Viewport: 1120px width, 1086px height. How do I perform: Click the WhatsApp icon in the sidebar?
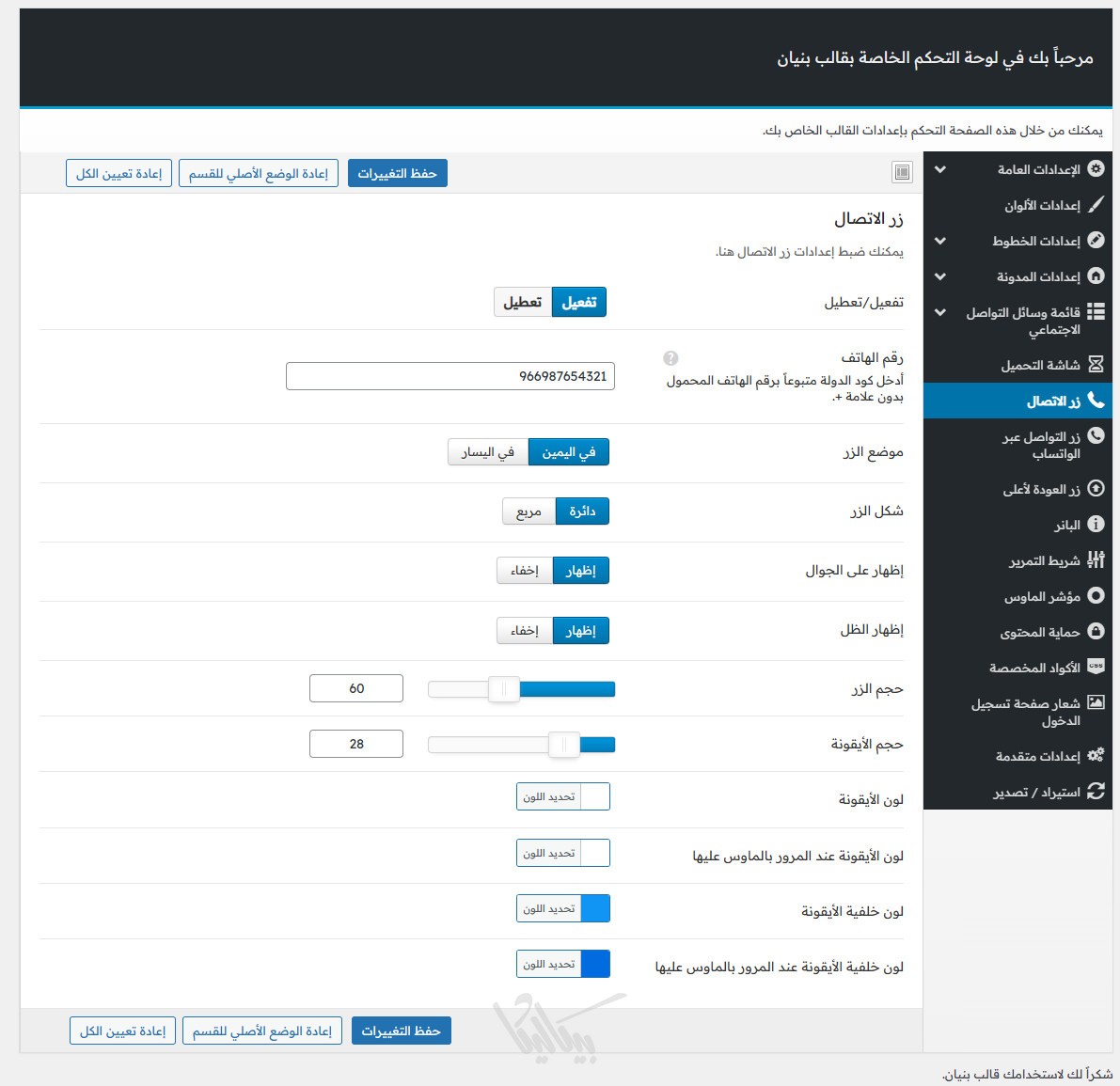click(1096, 436)
